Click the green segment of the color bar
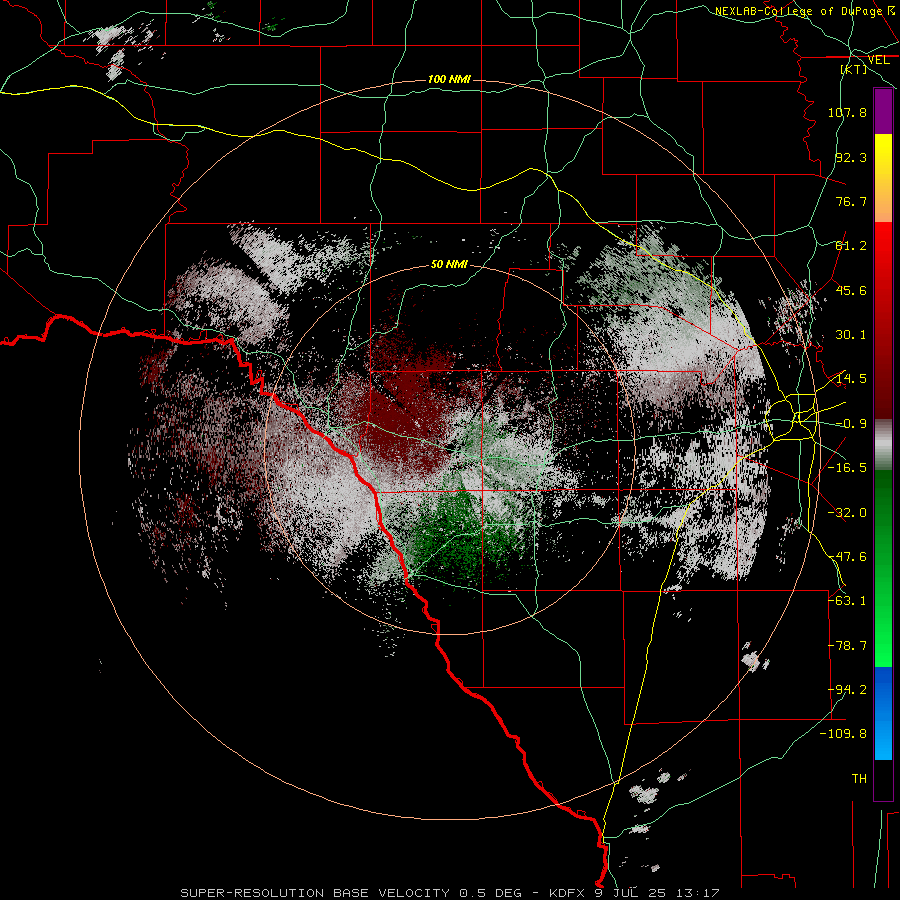The height and width of the screenshot is (900, 900). pyautogui.click(x=883, y=568)
